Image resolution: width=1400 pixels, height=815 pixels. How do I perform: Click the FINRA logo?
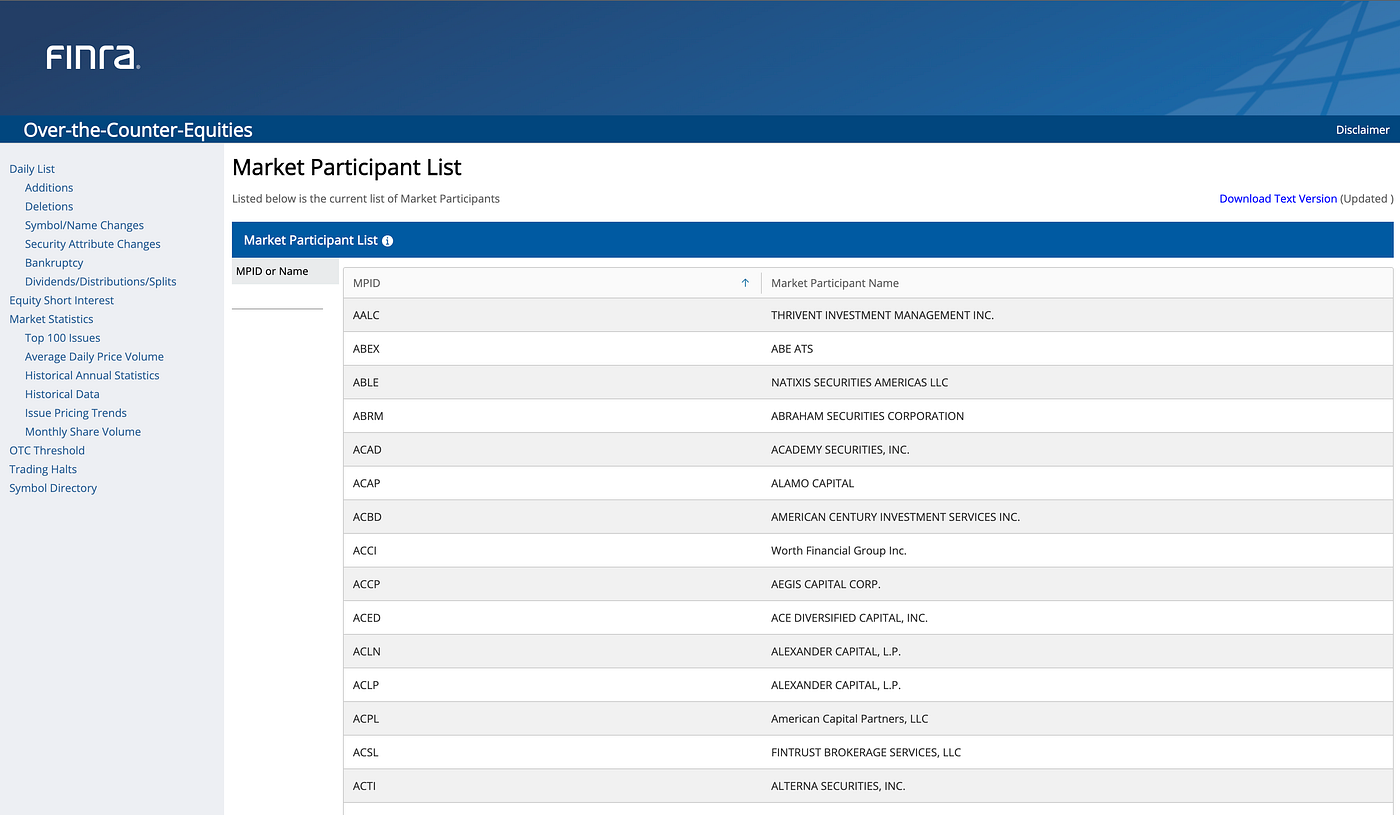pyautogui.click(x=93, y=58)
